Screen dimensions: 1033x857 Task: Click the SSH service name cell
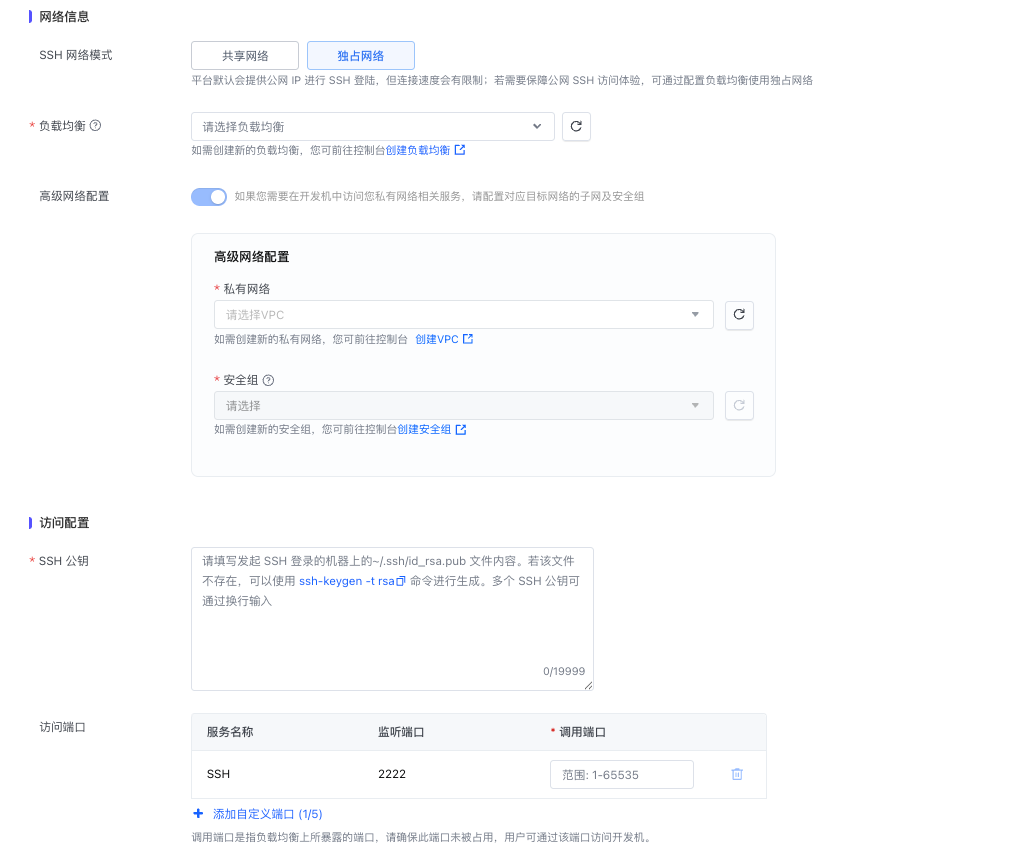[x=218, y=774]
